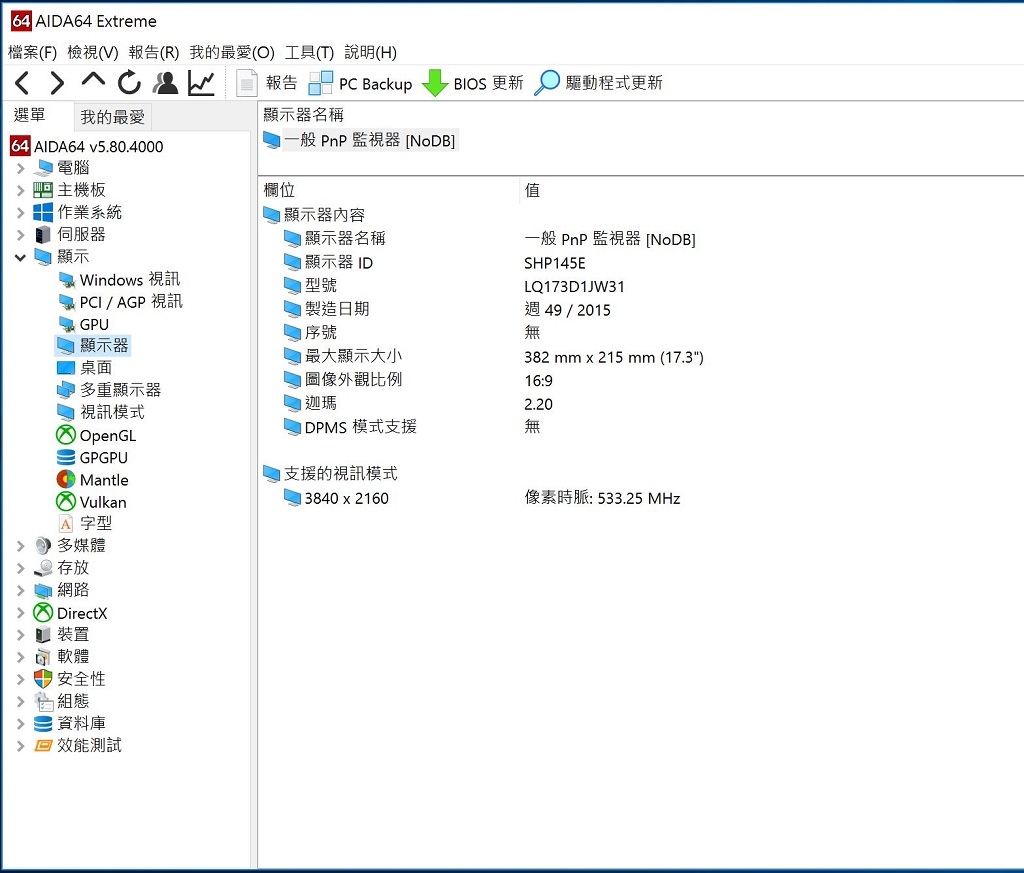Click the 多媒體 speaker icon

tap(43, 545)
